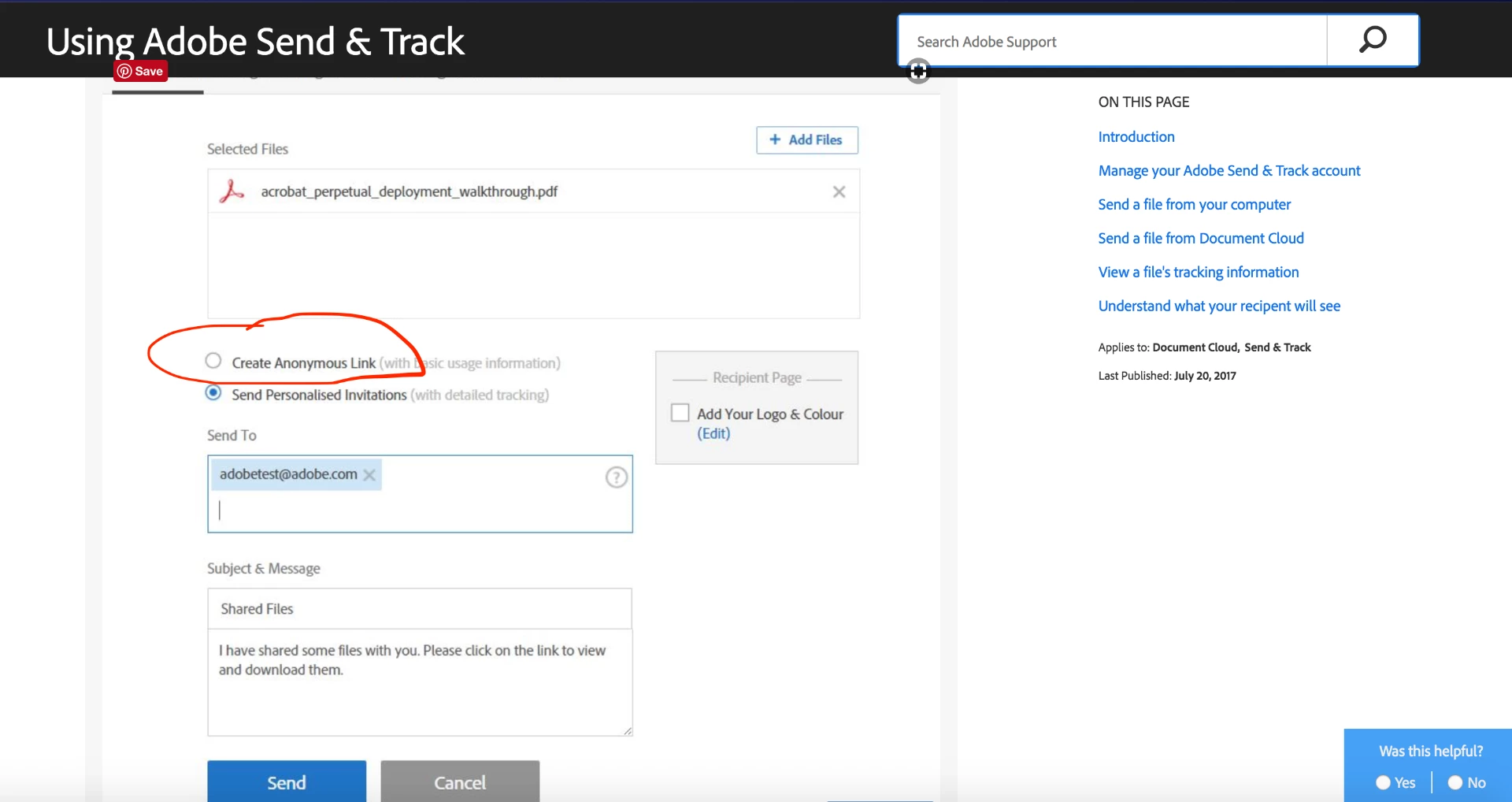This screenshot has width=1512, height=802.
Task: Open the Edit link for logo and colour
Action: (x=713, y=433)
